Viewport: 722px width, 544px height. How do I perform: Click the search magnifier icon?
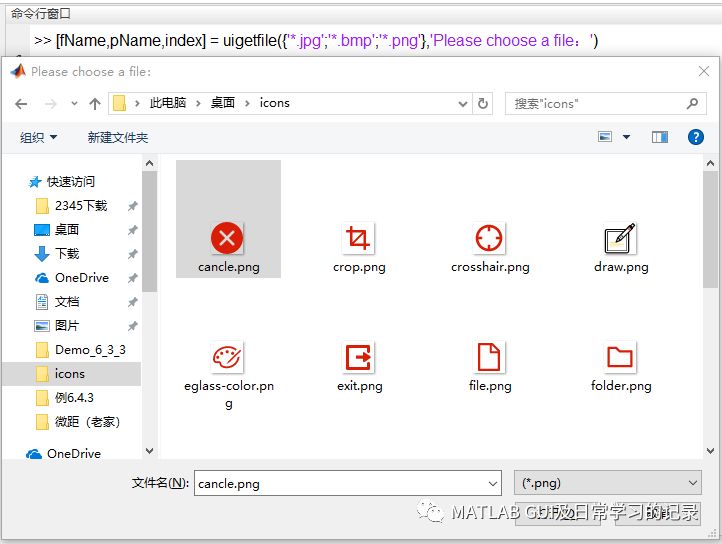[x=693, y=104]
